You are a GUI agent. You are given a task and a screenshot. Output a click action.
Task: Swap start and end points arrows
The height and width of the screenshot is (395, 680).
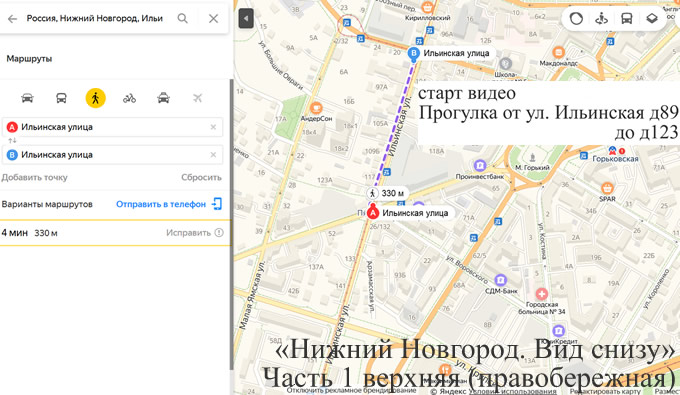tap(12, 140)
